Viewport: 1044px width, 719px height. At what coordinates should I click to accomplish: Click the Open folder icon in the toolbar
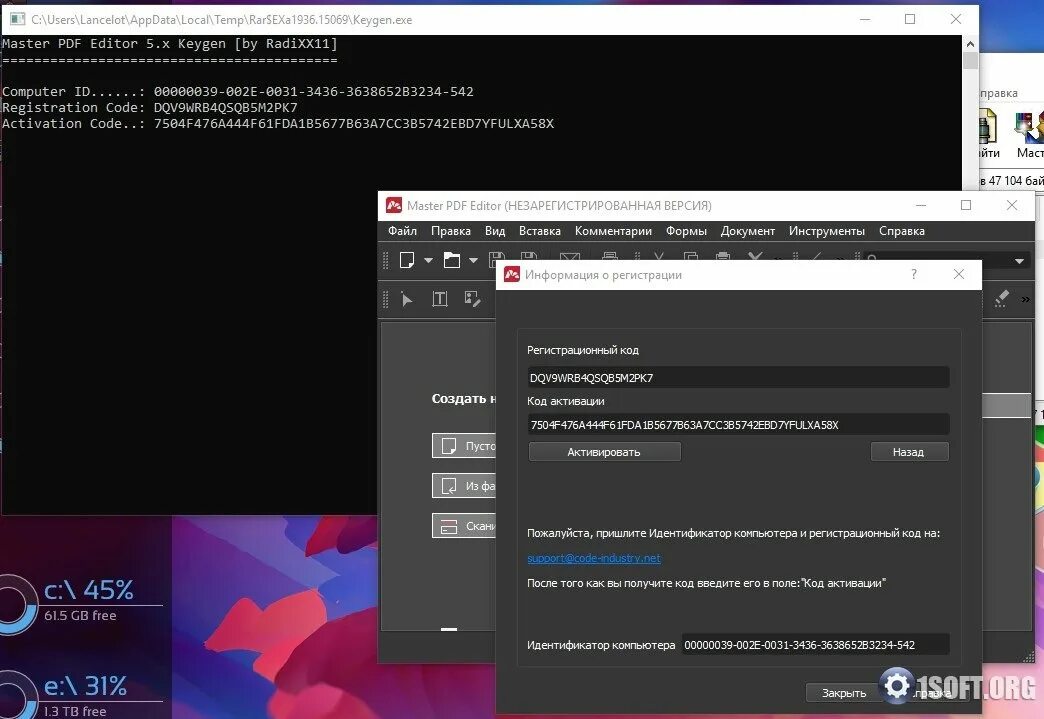[452, 260]
